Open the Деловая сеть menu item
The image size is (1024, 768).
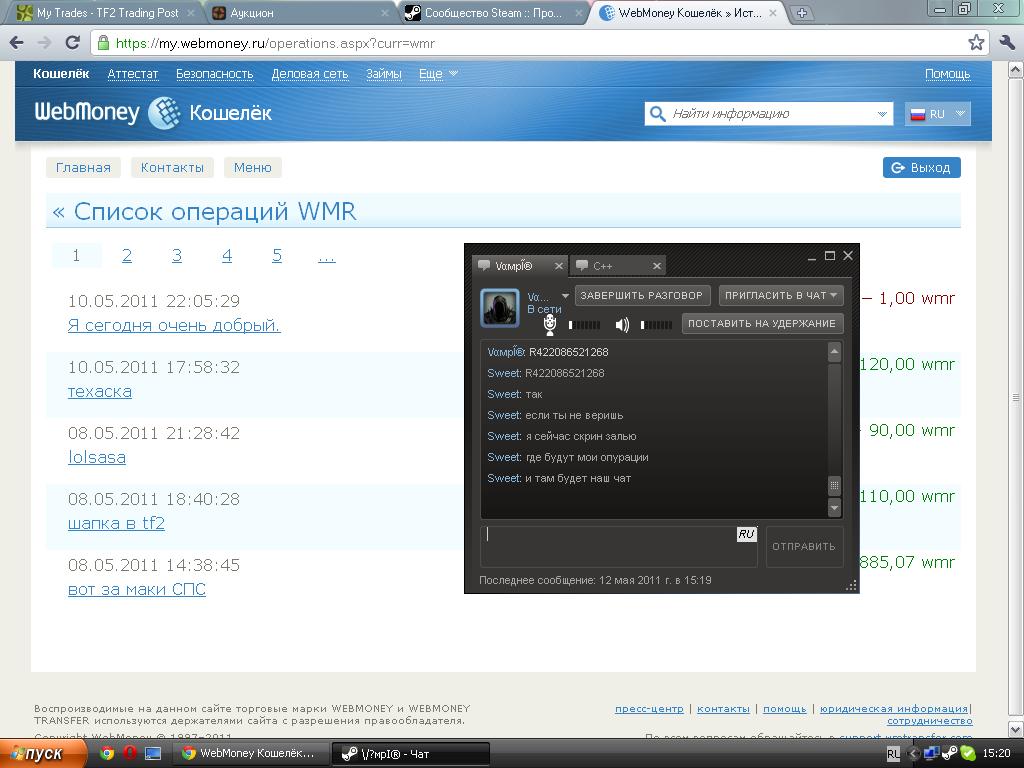pyautogui.click(x=310, y=74)
